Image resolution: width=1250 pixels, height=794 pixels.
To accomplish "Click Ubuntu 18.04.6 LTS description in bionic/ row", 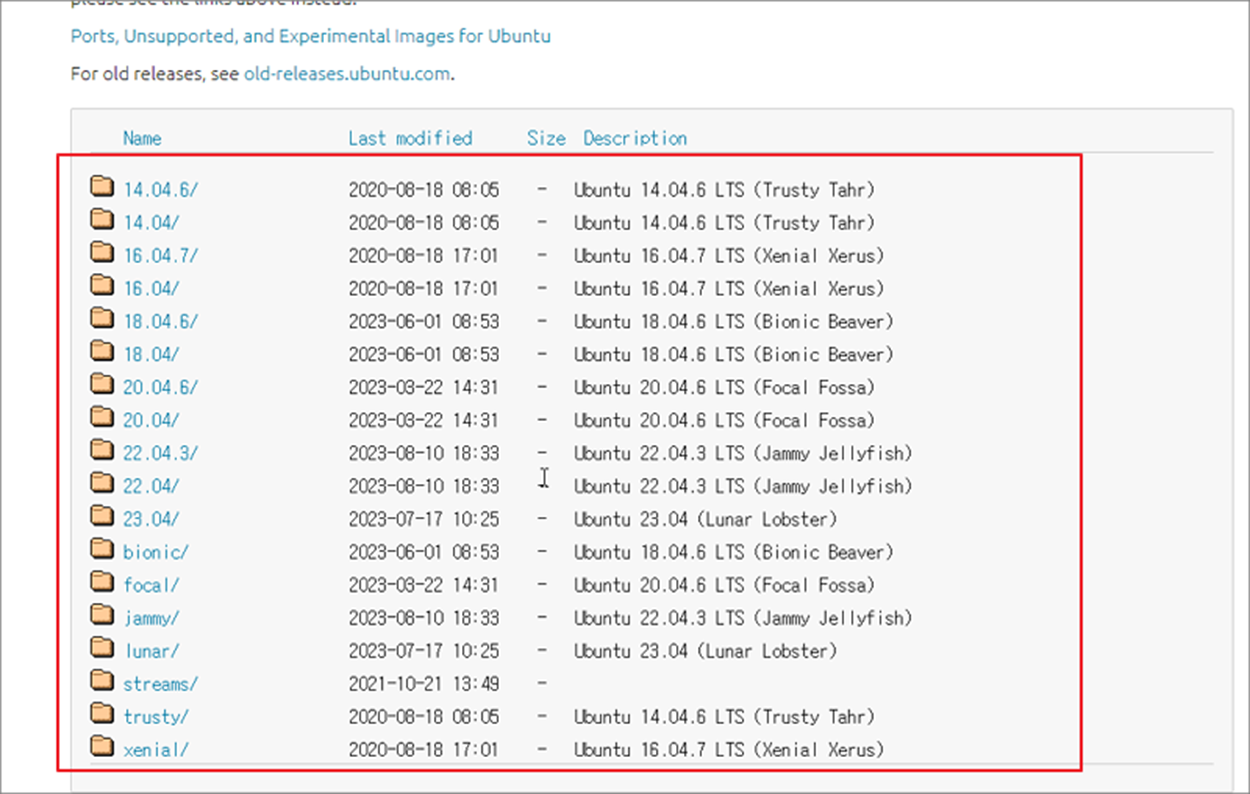I will [734, 552].
